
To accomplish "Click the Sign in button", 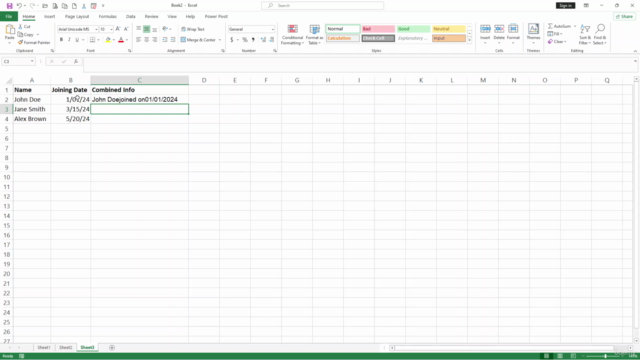I will point(565,5).
